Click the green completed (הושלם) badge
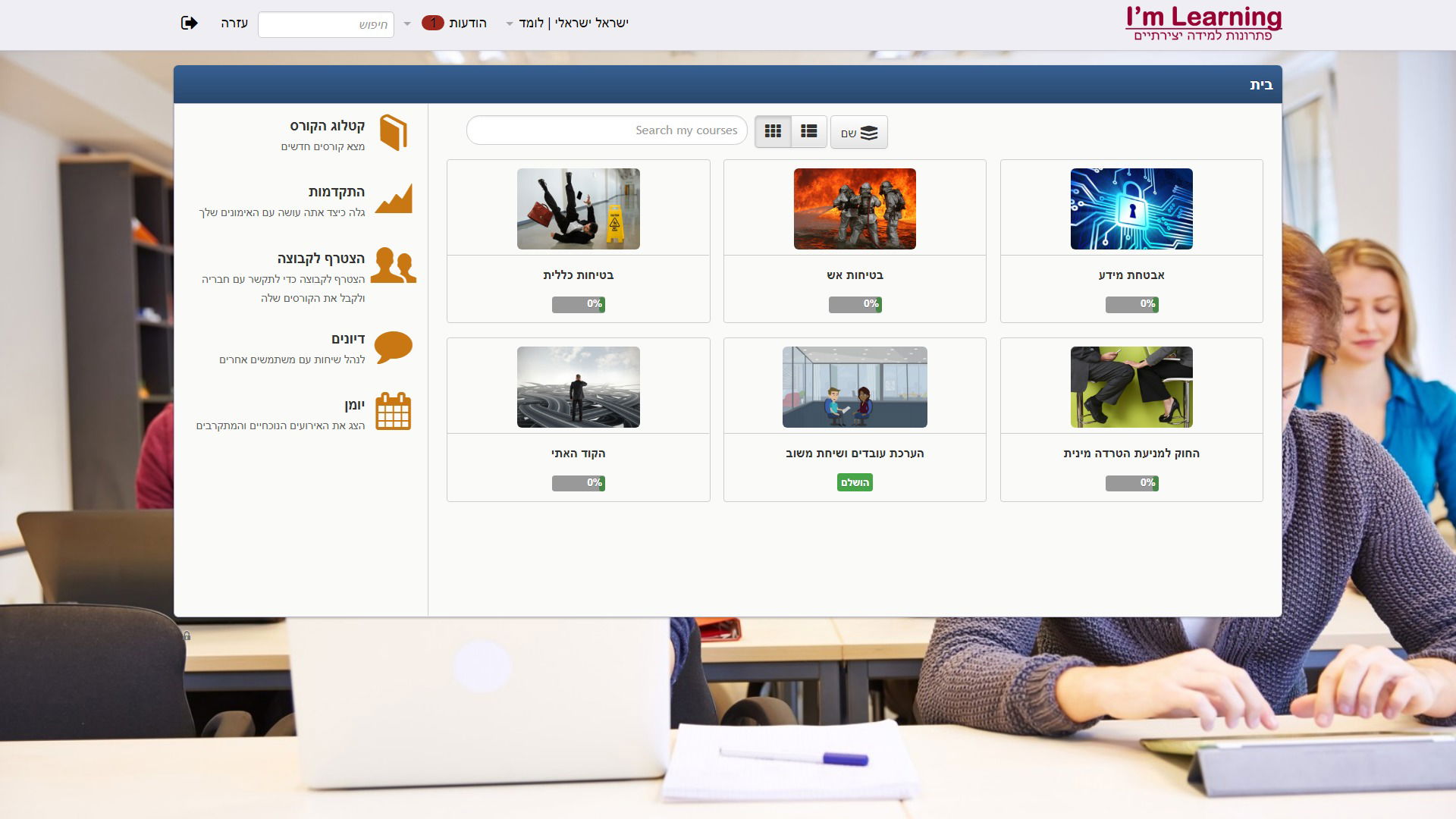The width and height of the screenshot is (1456, 819). coord(855,482)
